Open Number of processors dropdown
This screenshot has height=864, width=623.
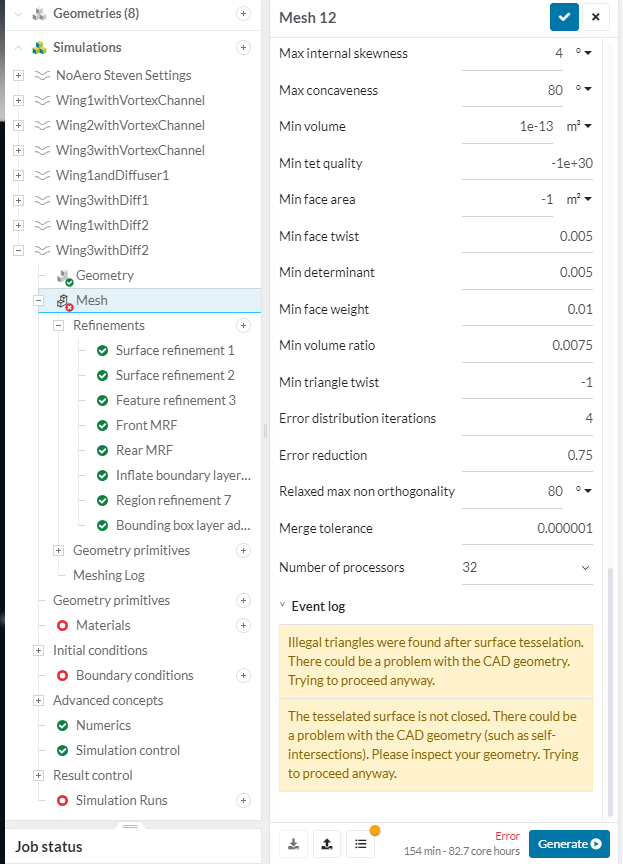click(527, 568)
